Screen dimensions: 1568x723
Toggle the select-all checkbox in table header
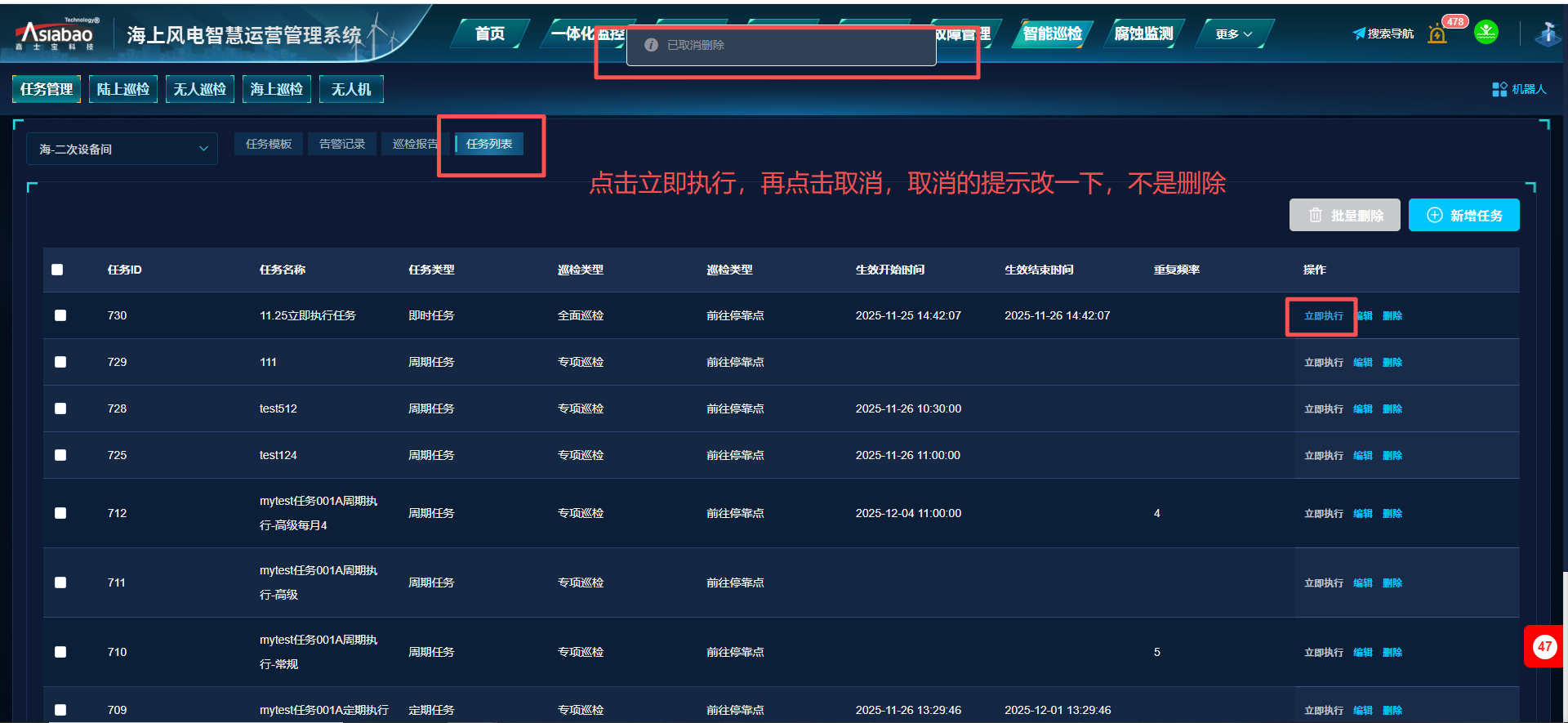(x=57, y=270)
